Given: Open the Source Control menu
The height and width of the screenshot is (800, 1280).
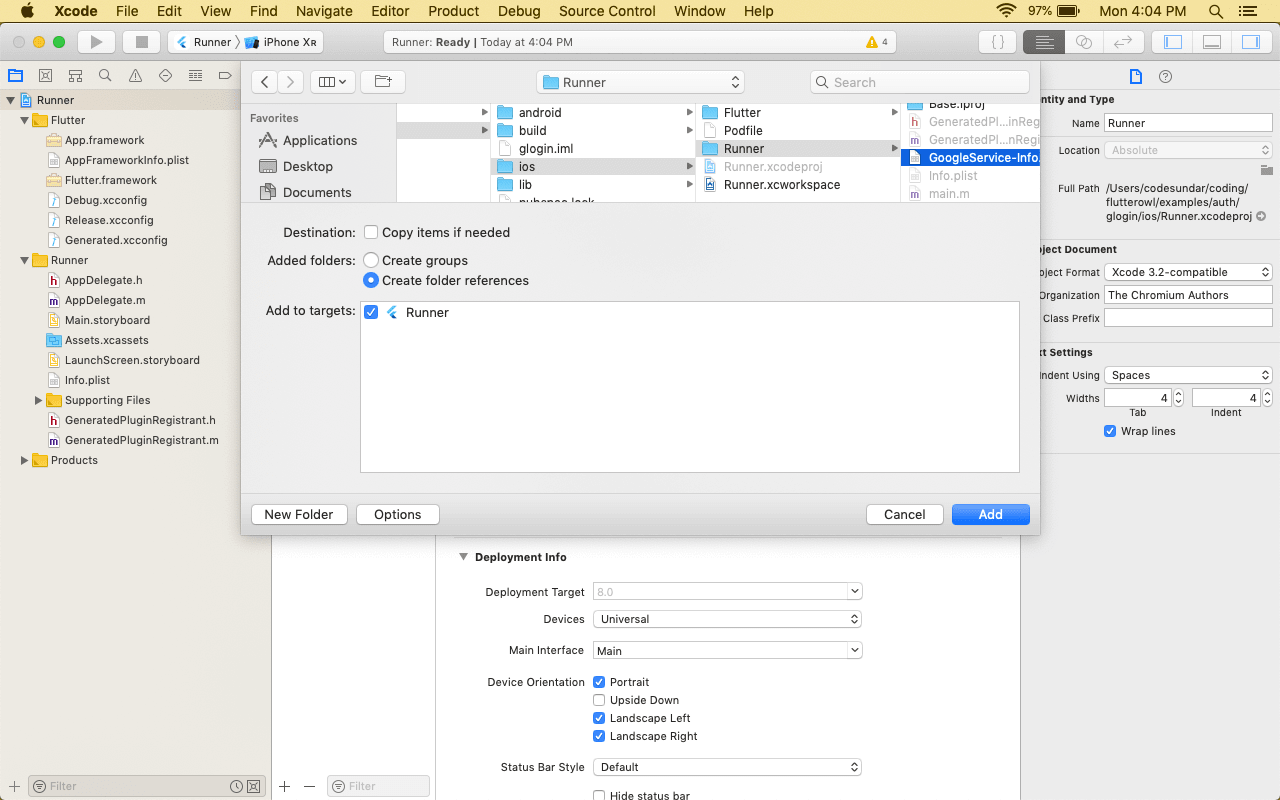Looking at the screenshot, I should [x=607, y=11].
